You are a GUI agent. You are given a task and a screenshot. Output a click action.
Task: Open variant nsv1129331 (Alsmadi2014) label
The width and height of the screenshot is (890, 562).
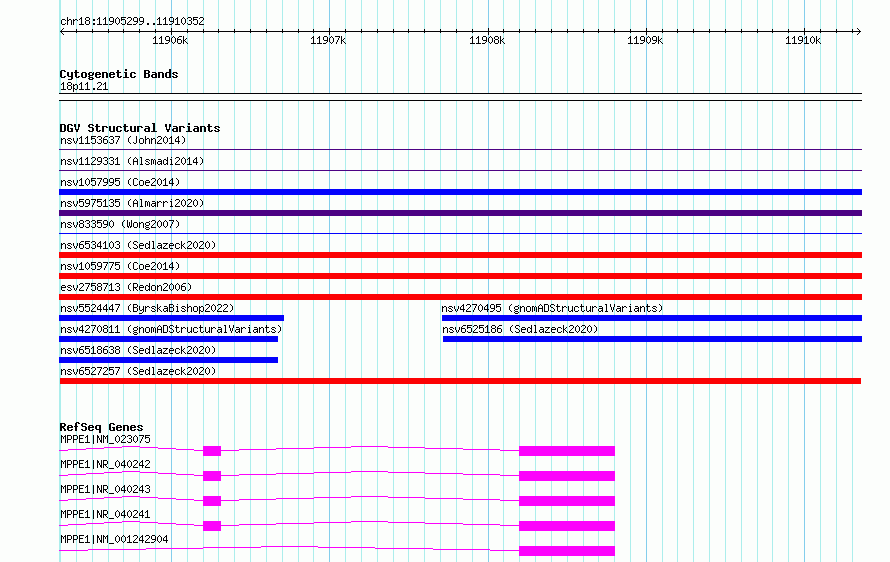tap(132, 161)
